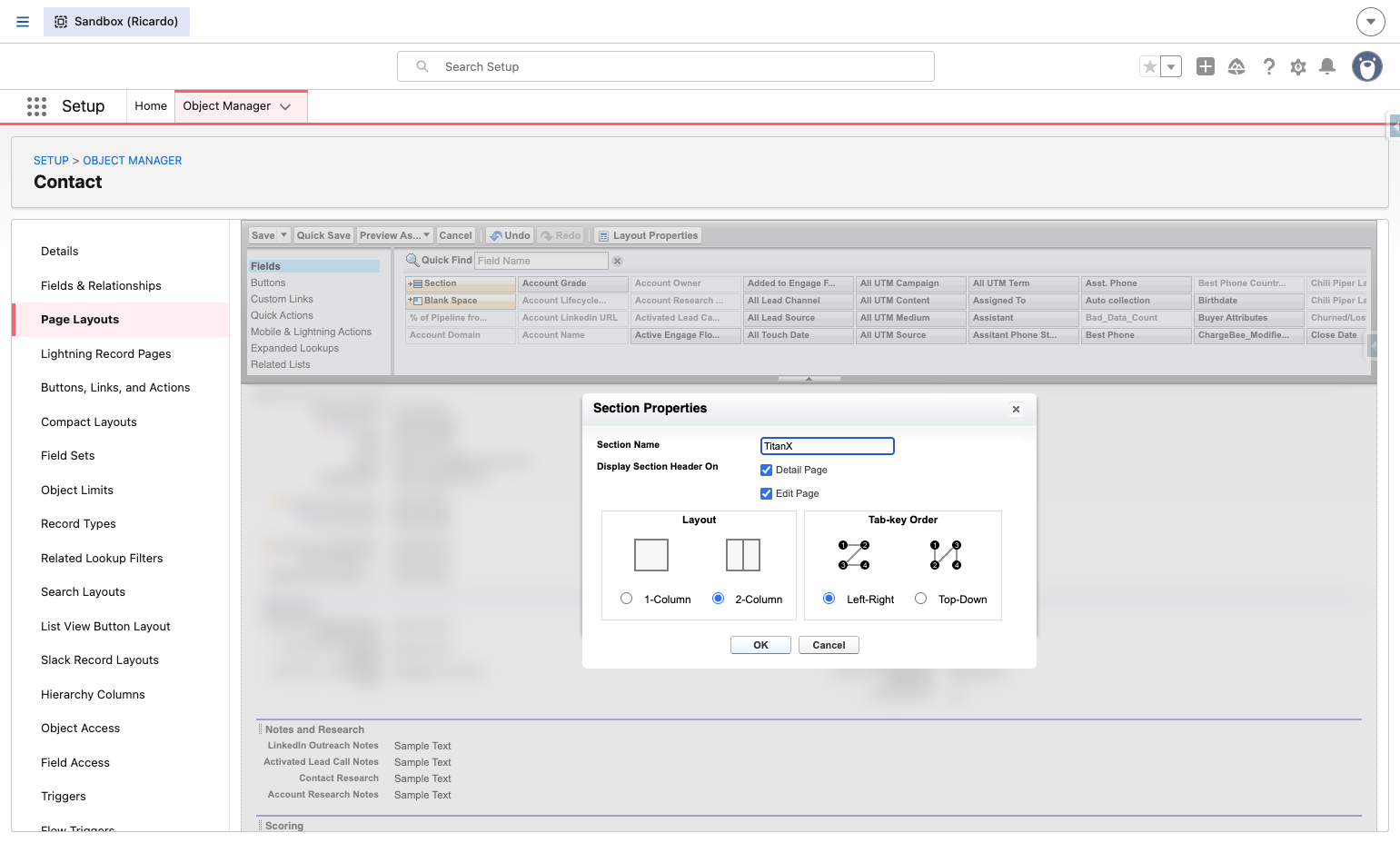Click the SETUP breadcrumb link
This screenshot has height=843, width=1400.
coord(51,161)
